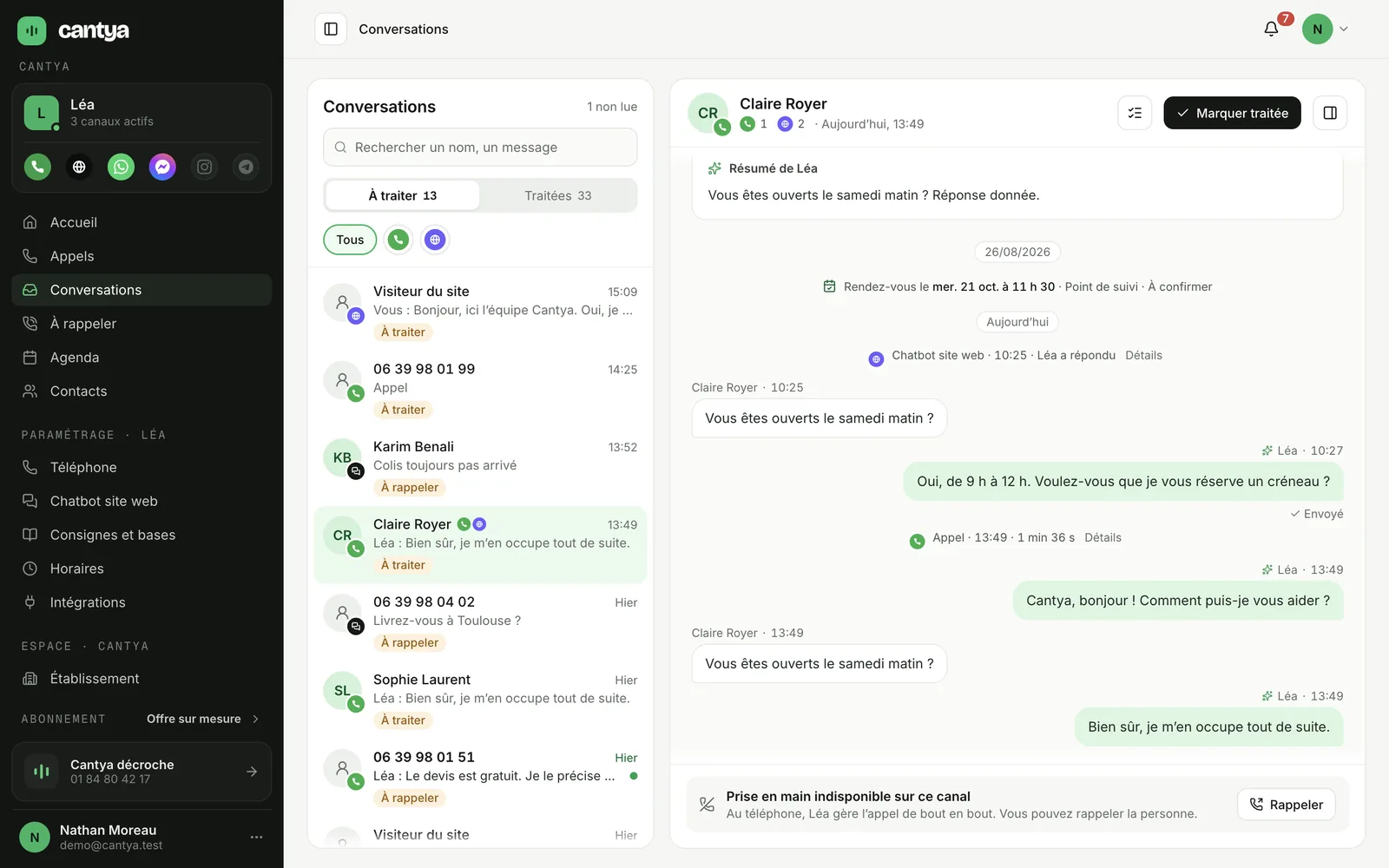Filter conversations by phone channel
The width and height of the screenshot is (1389, 868).
point(398,240)
